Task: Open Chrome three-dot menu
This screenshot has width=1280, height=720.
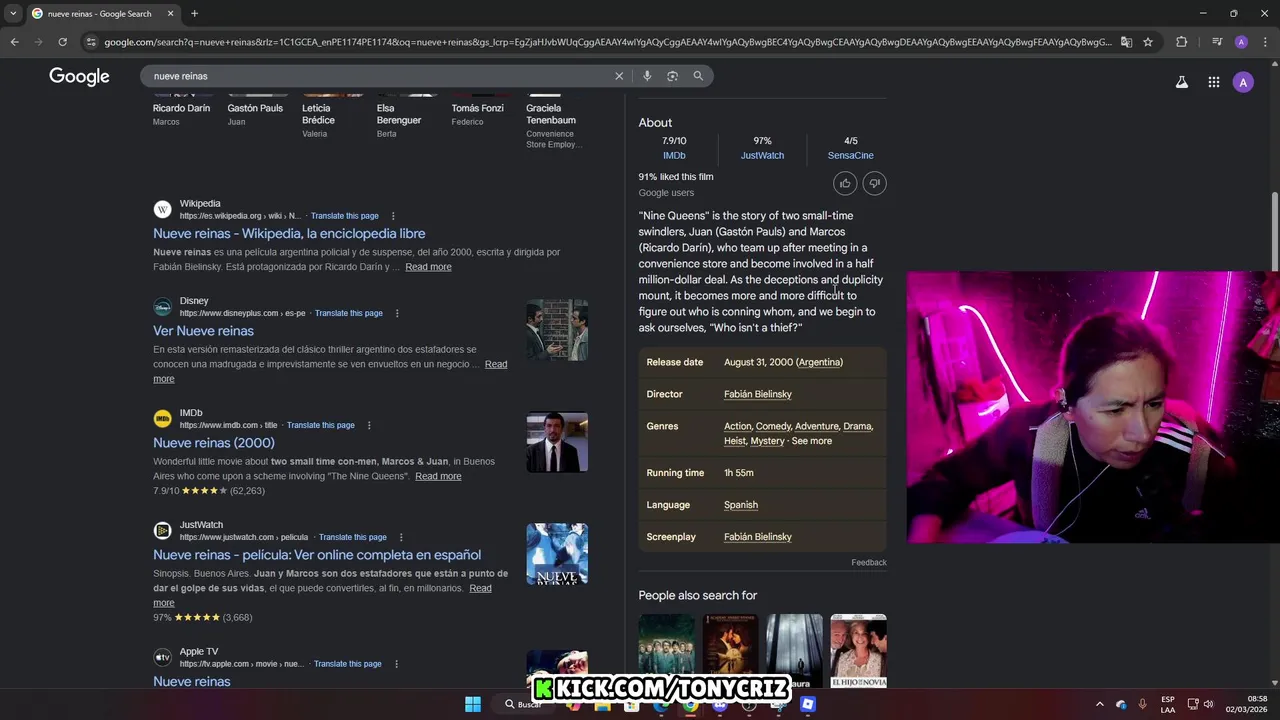Action: click(x=1264, y=42)
